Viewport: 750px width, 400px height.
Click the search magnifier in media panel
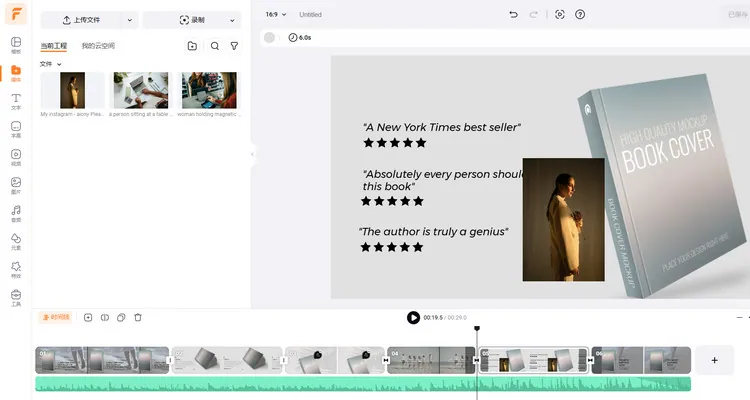pyautogui.click(x=215, y=46)
